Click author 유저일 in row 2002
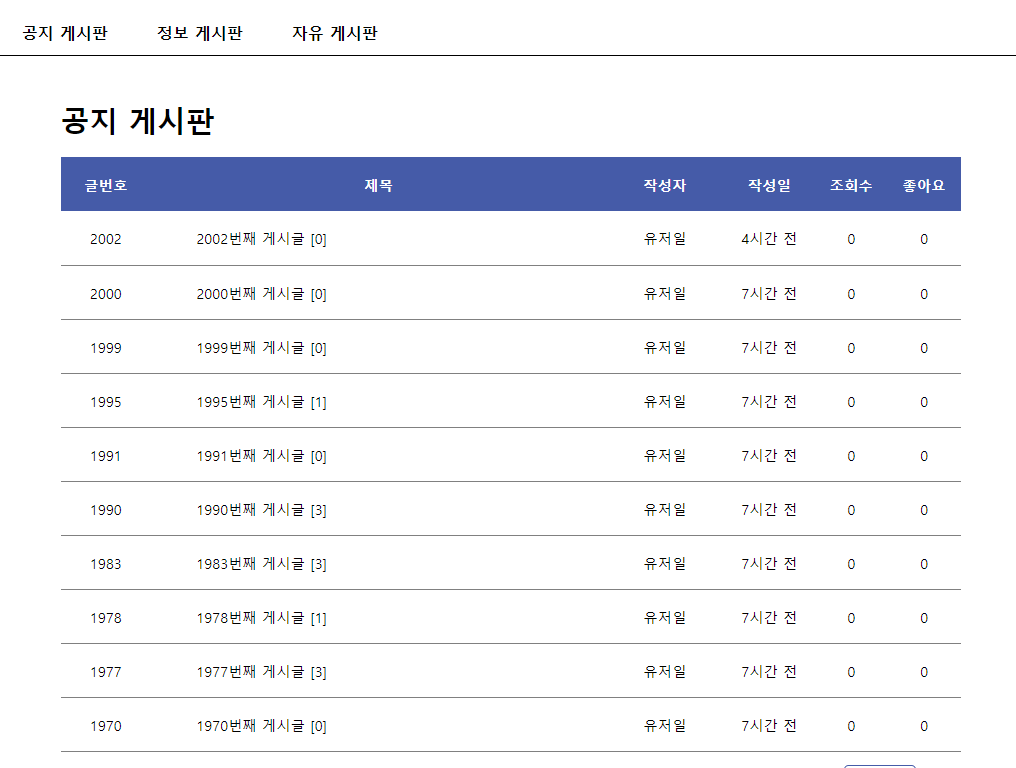The image size is (1016, 768). pos(665,239)
